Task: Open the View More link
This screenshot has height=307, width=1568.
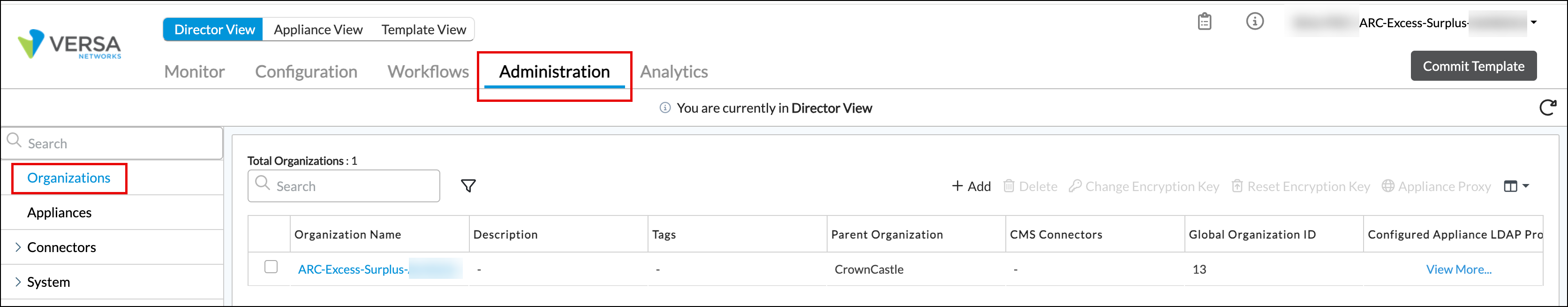Action: [x=1458, y=269]
